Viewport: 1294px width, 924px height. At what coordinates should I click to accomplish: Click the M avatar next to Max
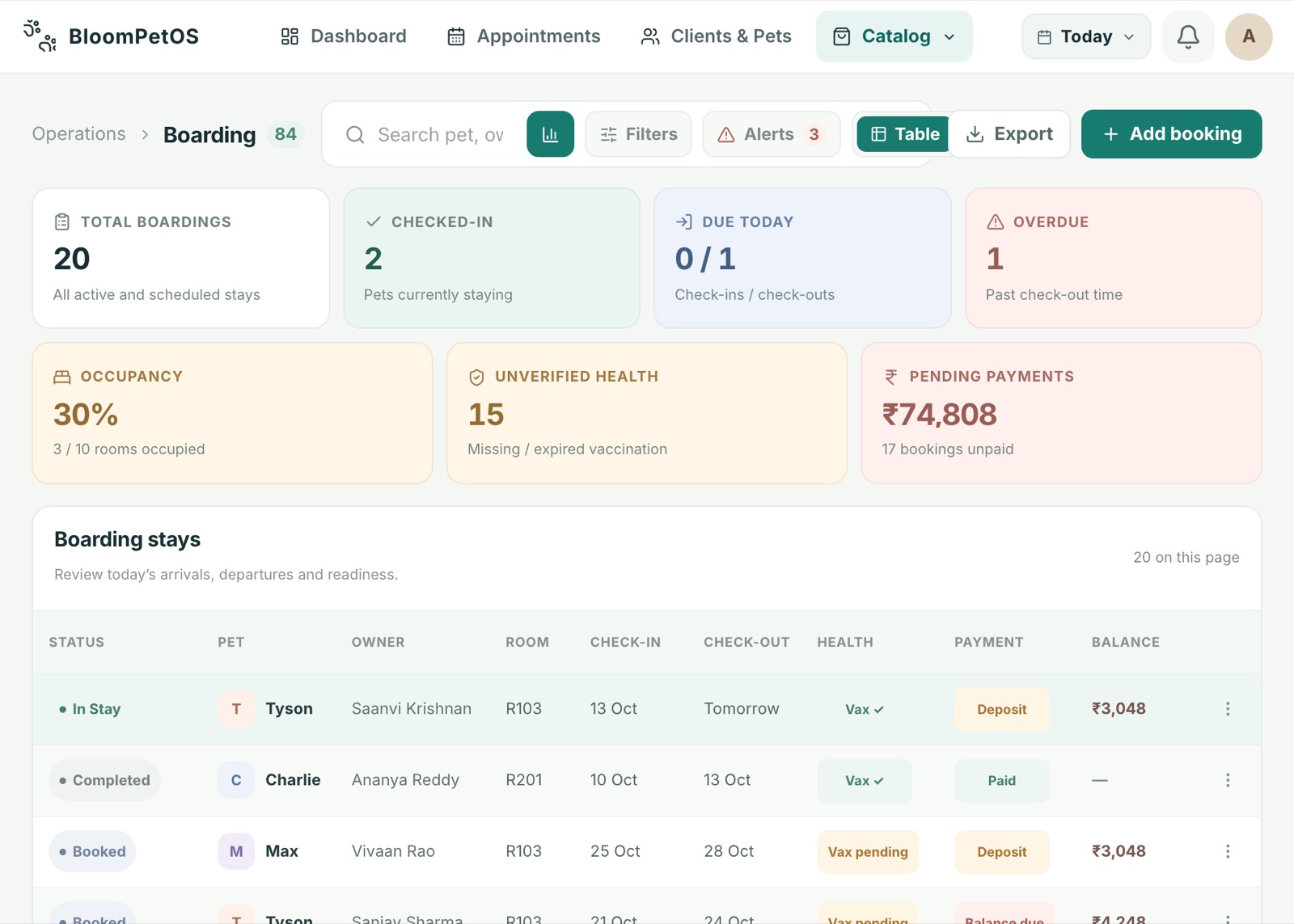point(236,851)
